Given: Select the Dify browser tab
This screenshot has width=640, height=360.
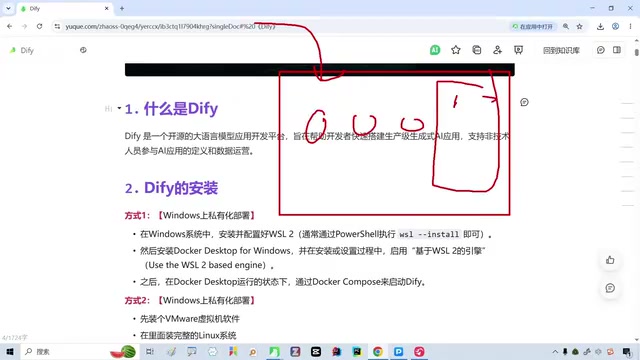Looking at the screenshot, I should (65, 9).
